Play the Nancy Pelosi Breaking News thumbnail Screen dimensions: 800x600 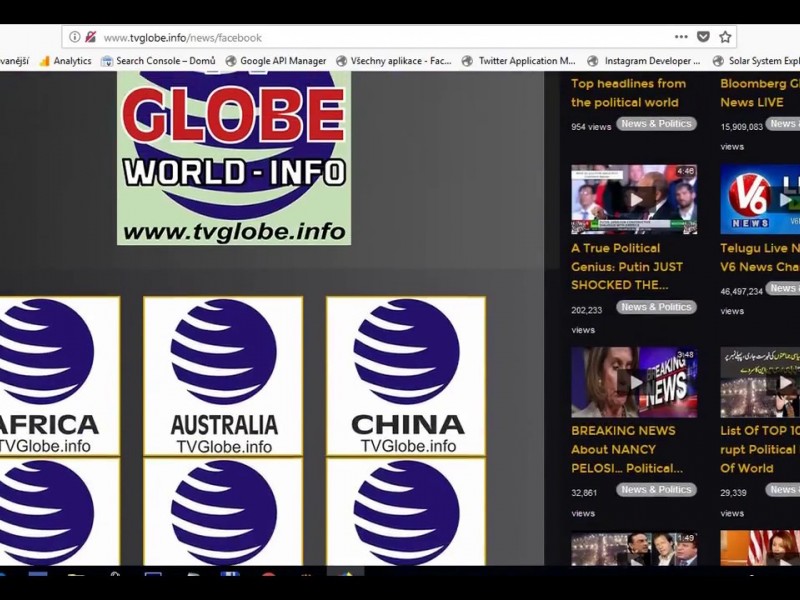click(x=634, y=382)
